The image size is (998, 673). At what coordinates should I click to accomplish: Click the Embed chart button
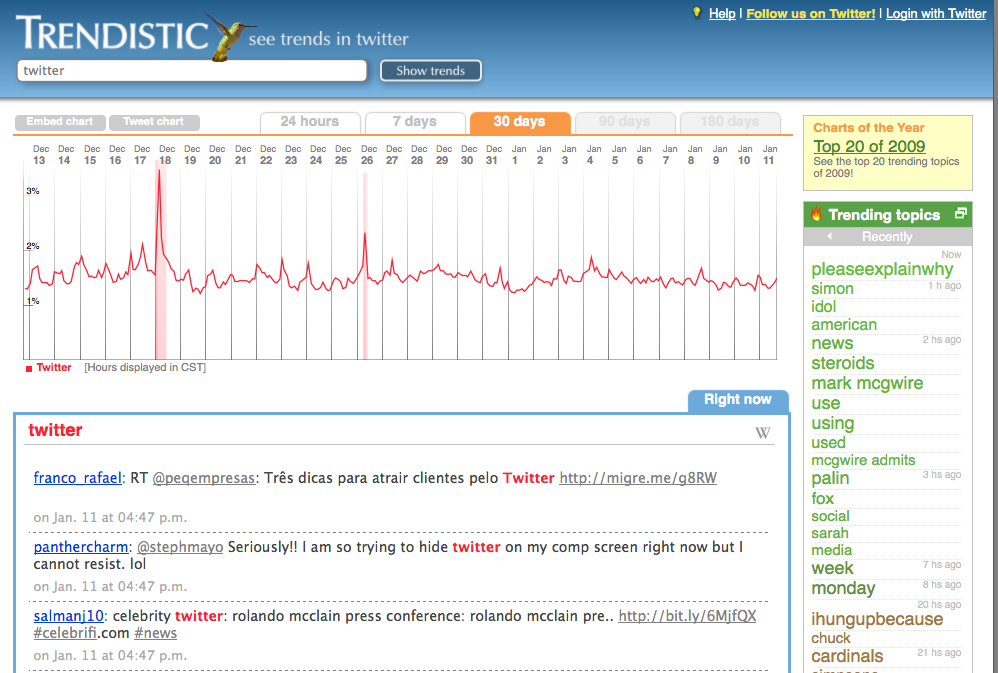[59, 122]
